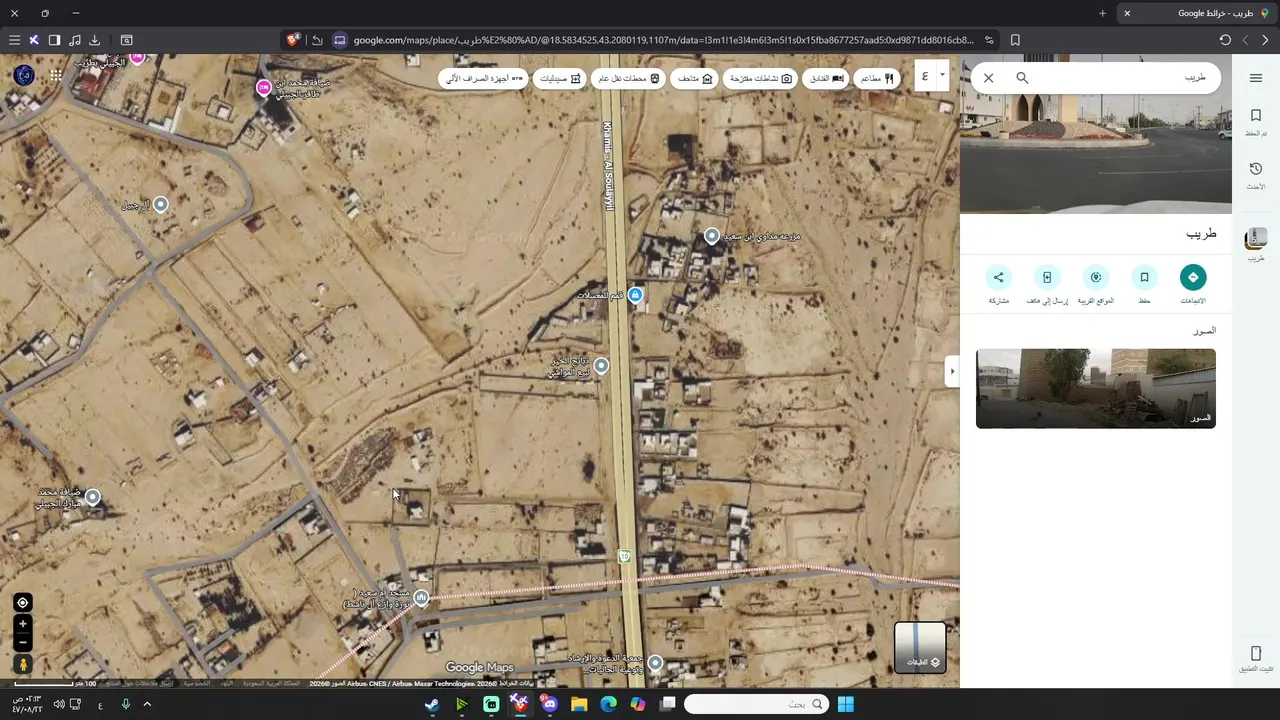Select the آل جميل map pin
Viewport: 1280px width, 720px height.
click(160, 204)
